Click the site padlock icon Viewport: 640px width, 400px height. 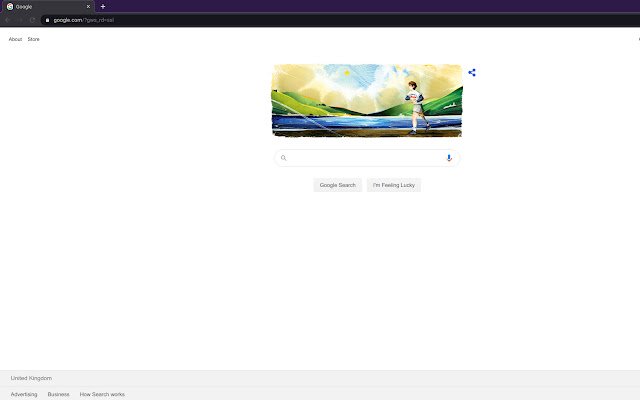click(x=47, y=20)
